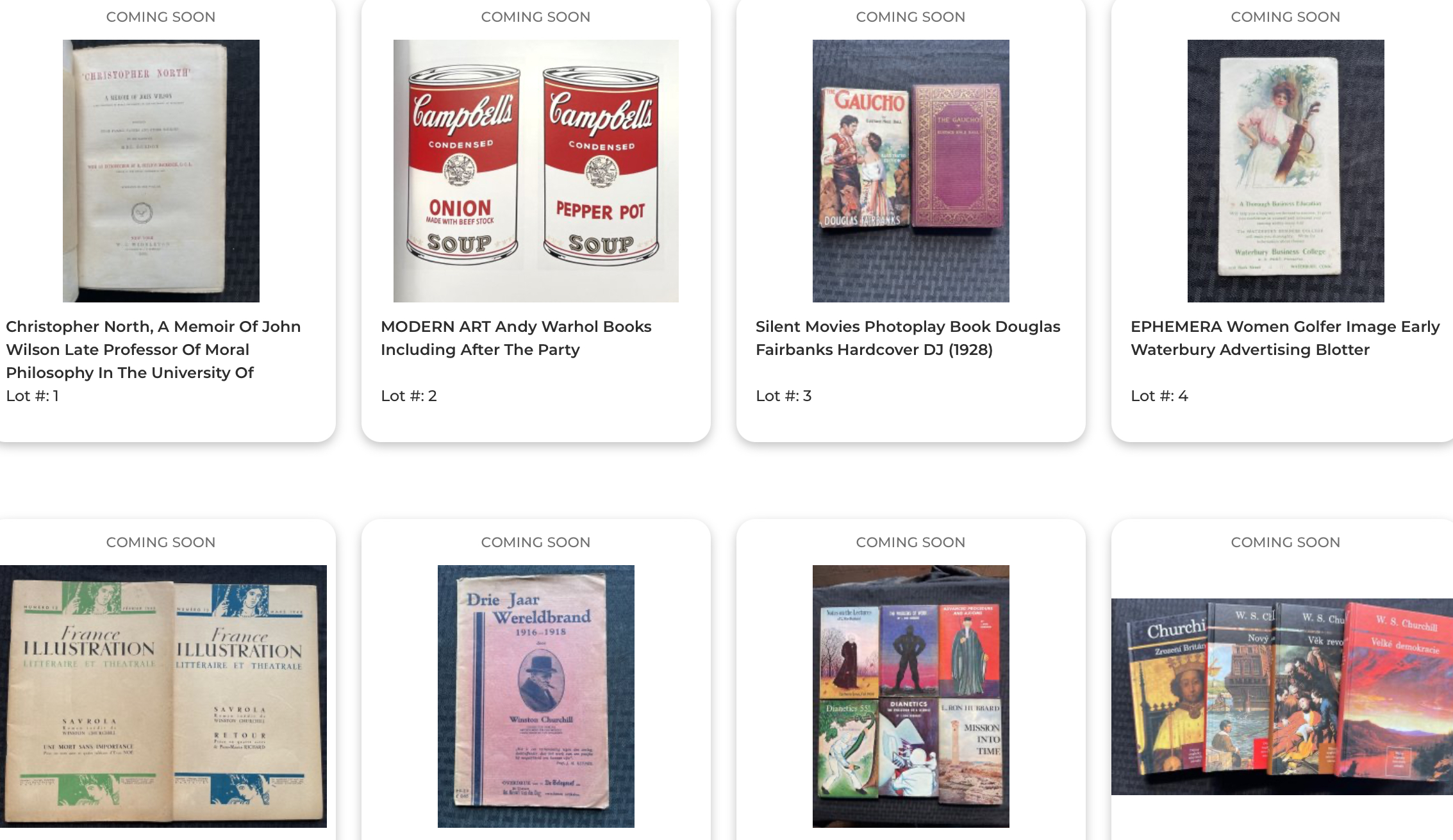The height and width of the screenshot is (840, 1453).
Task: Select the Lot #: 1 label
Action: pyautogui.click(x=32, y=396)
